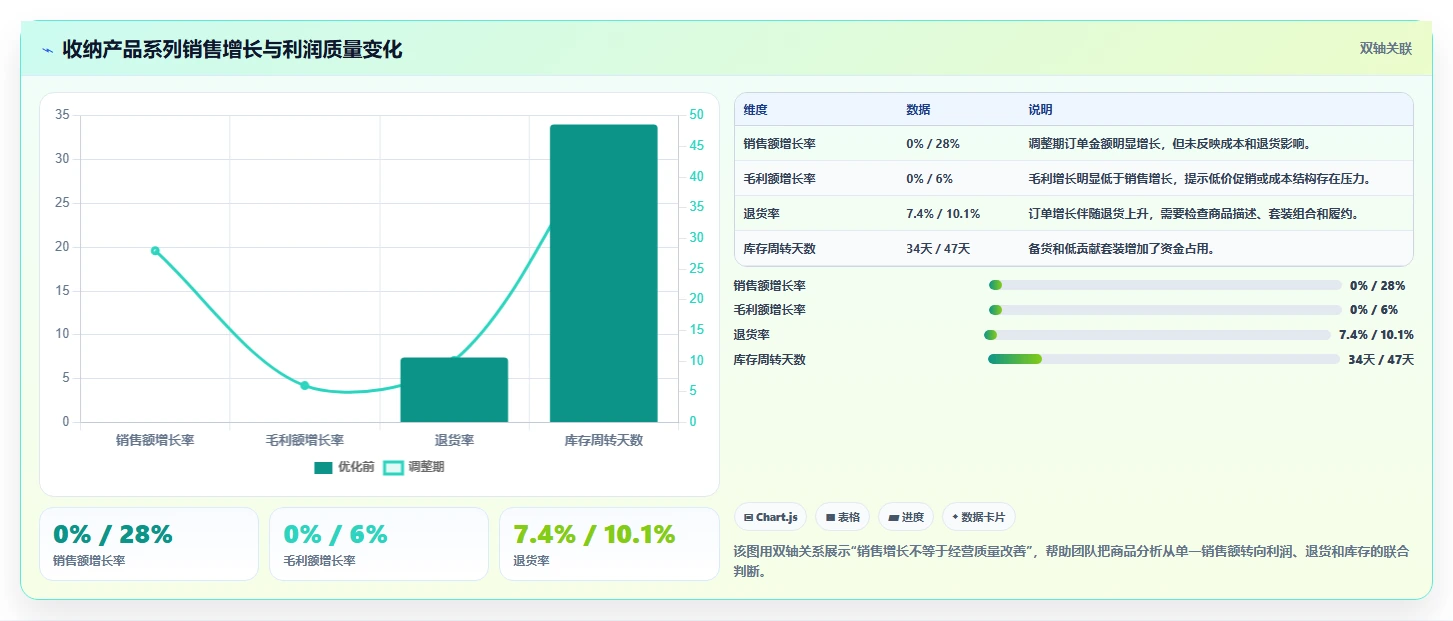Click the 0% / 6% 毛利额增长率 data card
Screen dimensions: 1453x621
(x=379, y=544)
